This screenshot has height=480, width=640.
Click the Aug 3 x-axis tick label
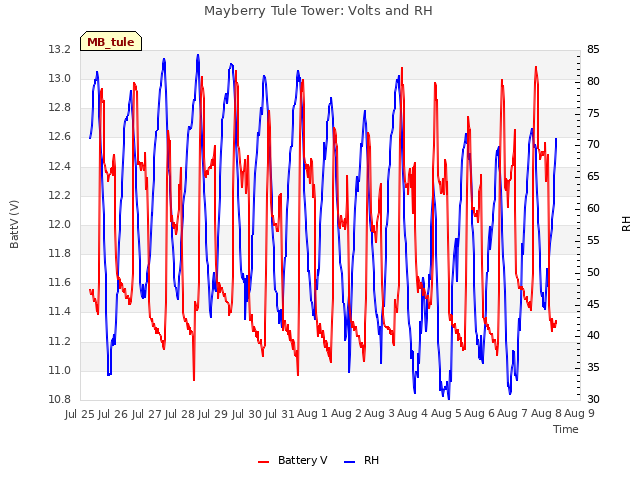point(380,413)
